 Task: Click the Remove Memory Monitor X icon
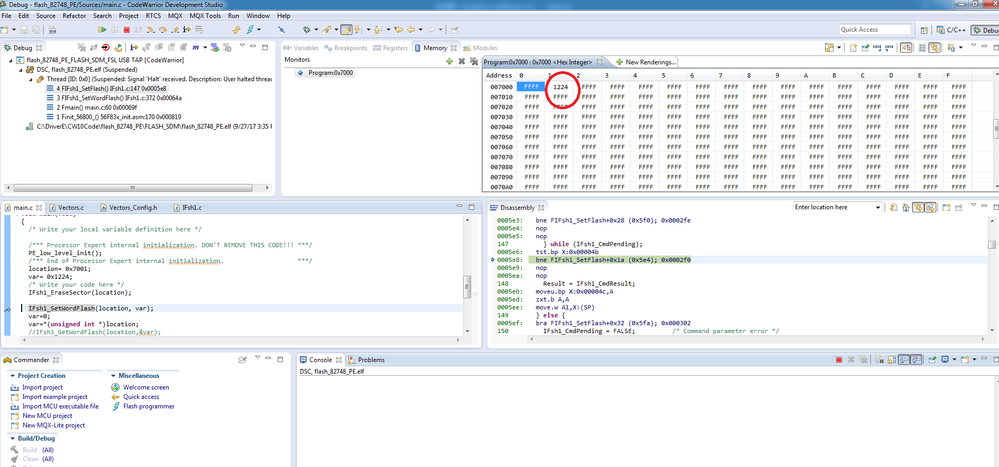pos(461,61)
